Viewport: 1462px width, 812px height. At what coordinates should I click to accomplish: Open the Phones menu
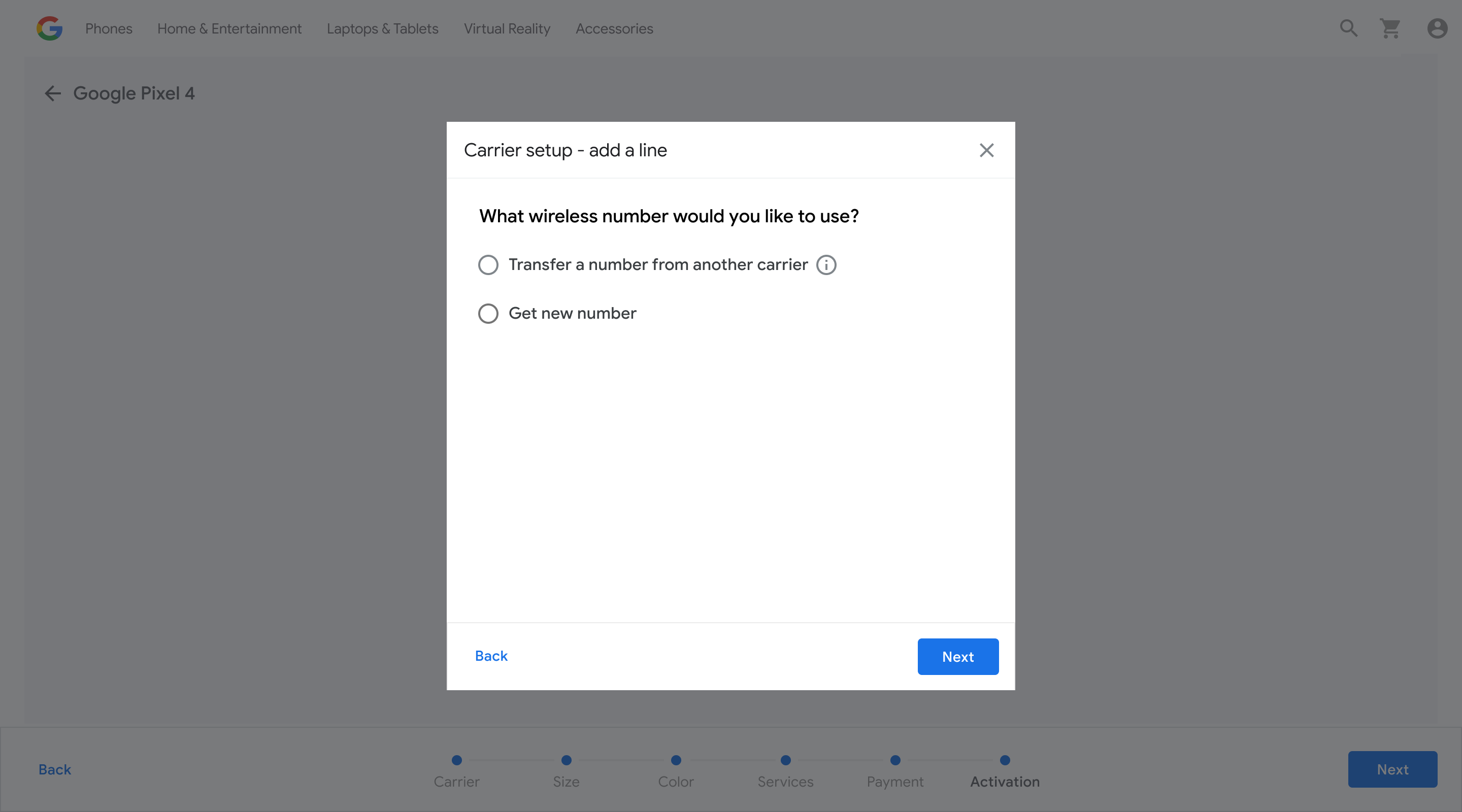(x=109, y=28)
